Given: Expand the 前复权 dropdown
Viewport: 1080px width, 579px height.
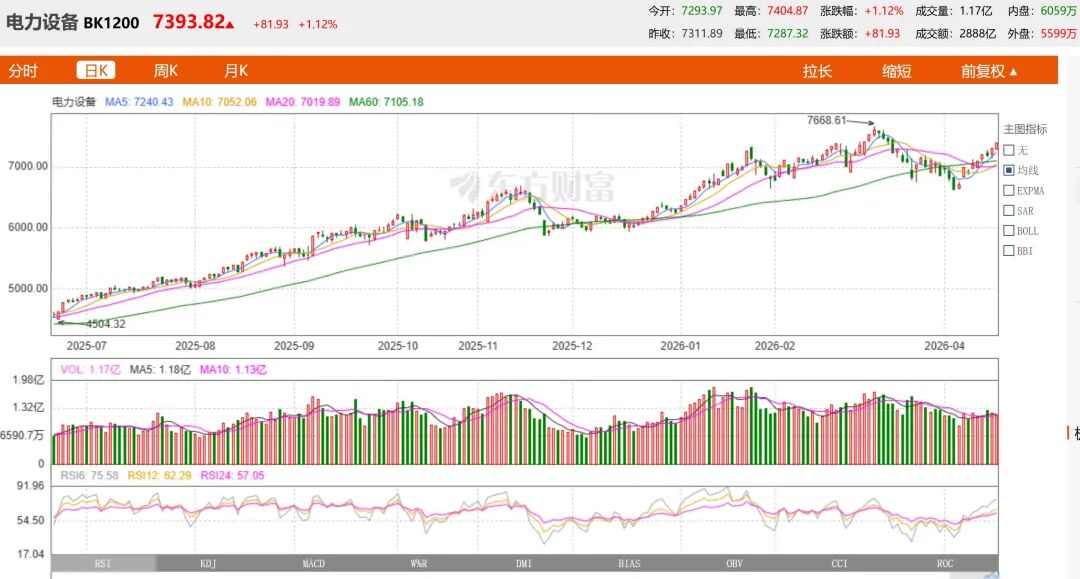Looking at the screenshot, I should tap(989, 72).
